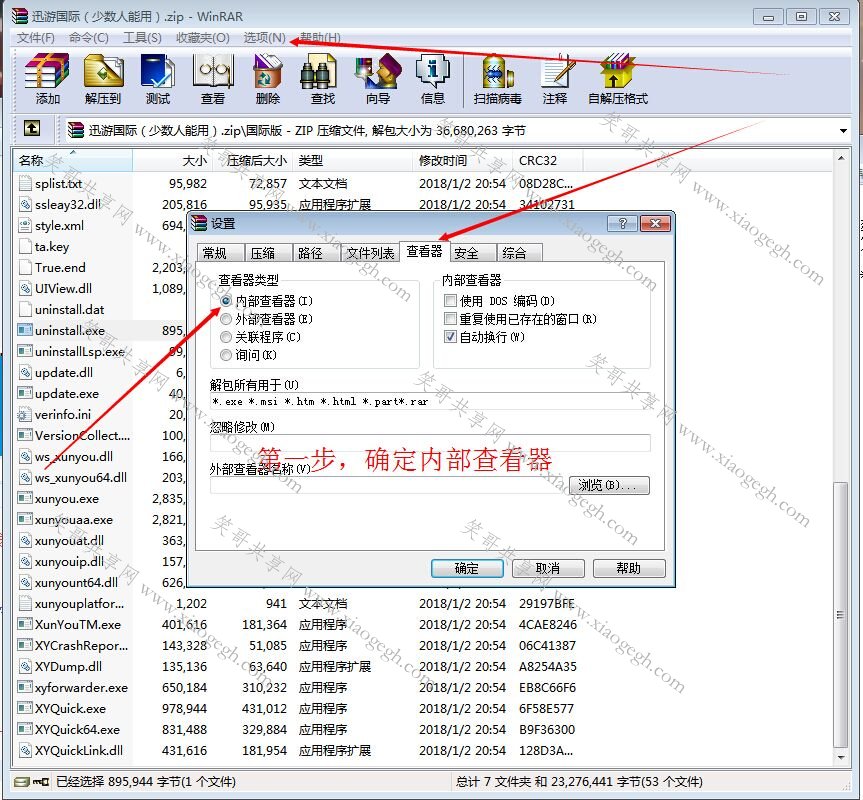Click the 解压到 (Extract to) toolbar icon
This screenshot has width=863, height=800.
click(103, 70)
